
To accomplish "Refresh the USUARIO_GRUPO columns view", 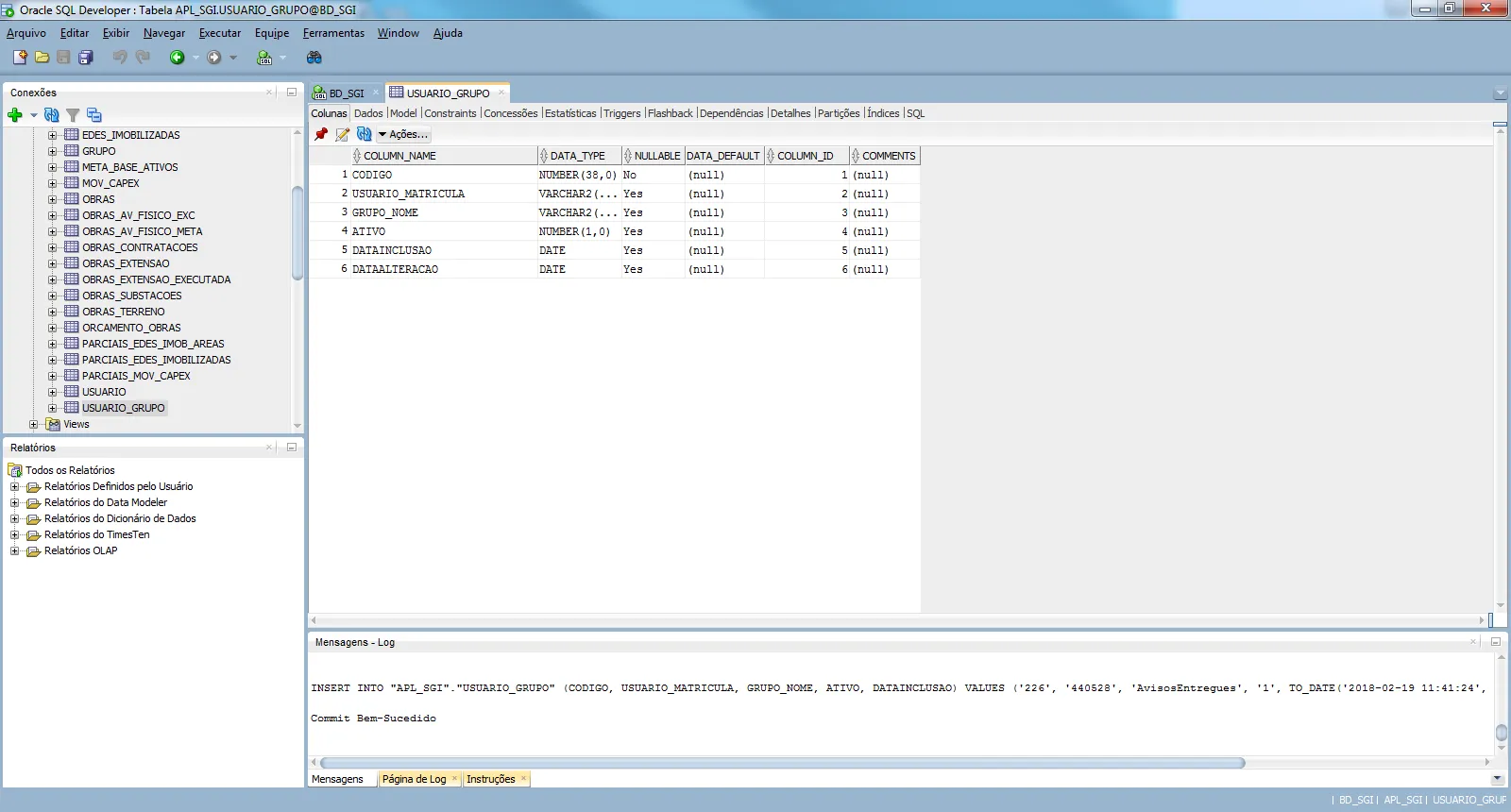I will tap(364, 135).
